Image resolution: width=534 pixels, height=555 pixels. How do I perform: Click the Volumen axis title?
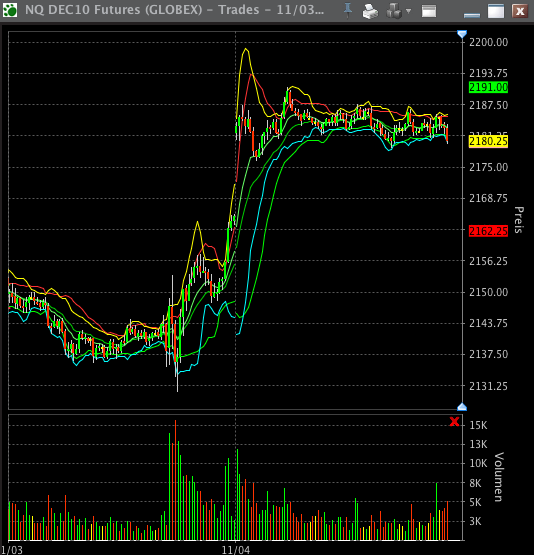point(499,477)
